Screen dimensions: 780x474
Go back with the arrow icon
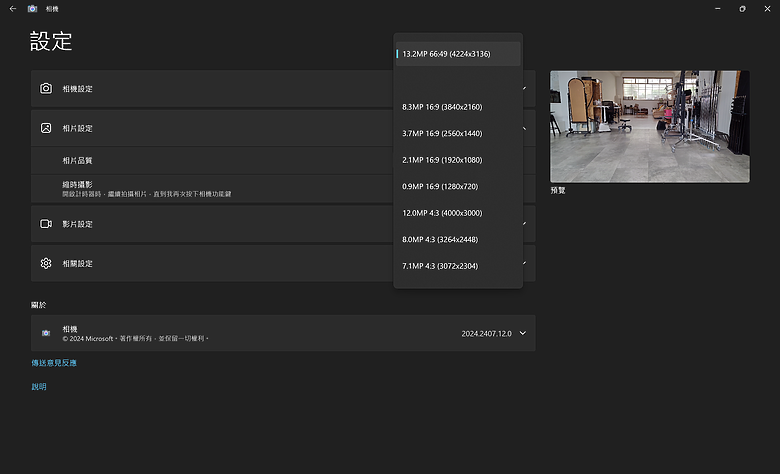[x=13, y=8]
